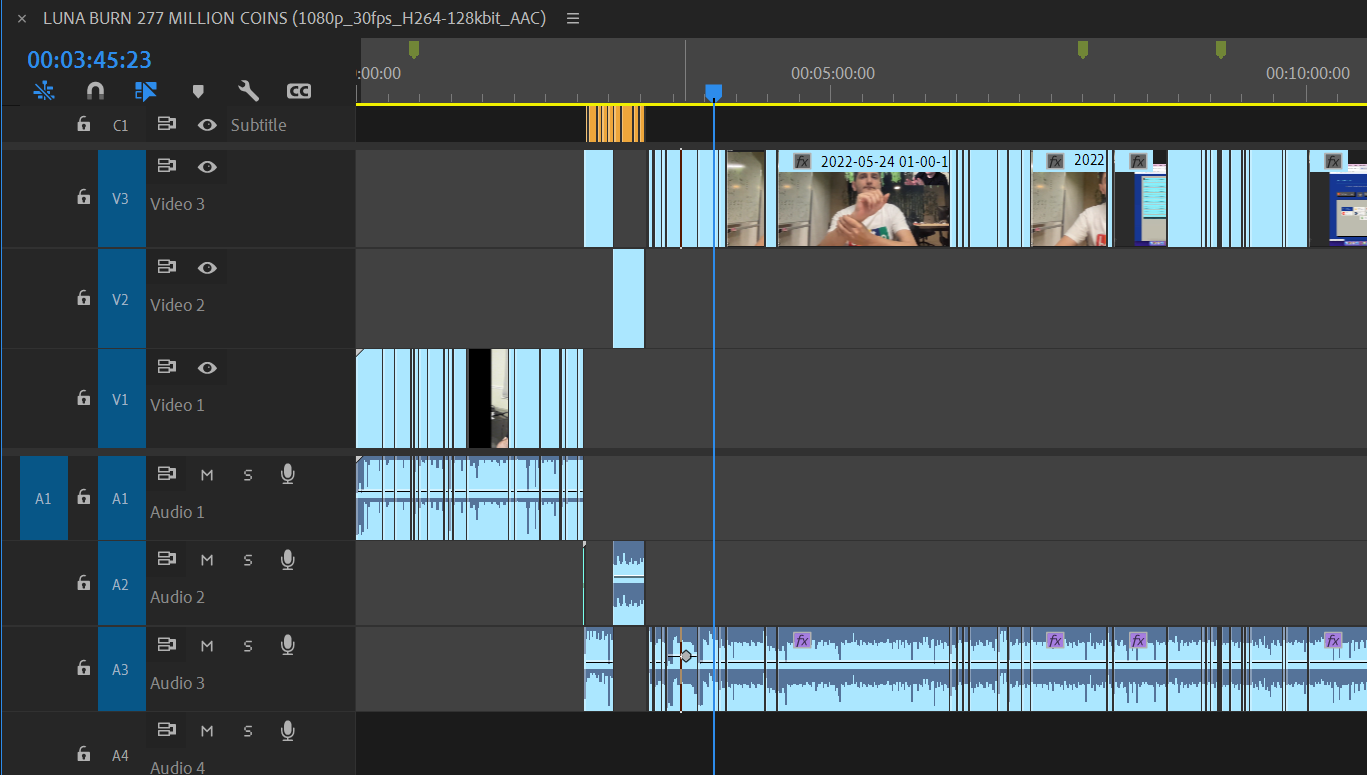Toggle lock on Audio 4 track
Image resolution: width=1367 pixels, height=775 pixels.
click(x=84, y=755)
